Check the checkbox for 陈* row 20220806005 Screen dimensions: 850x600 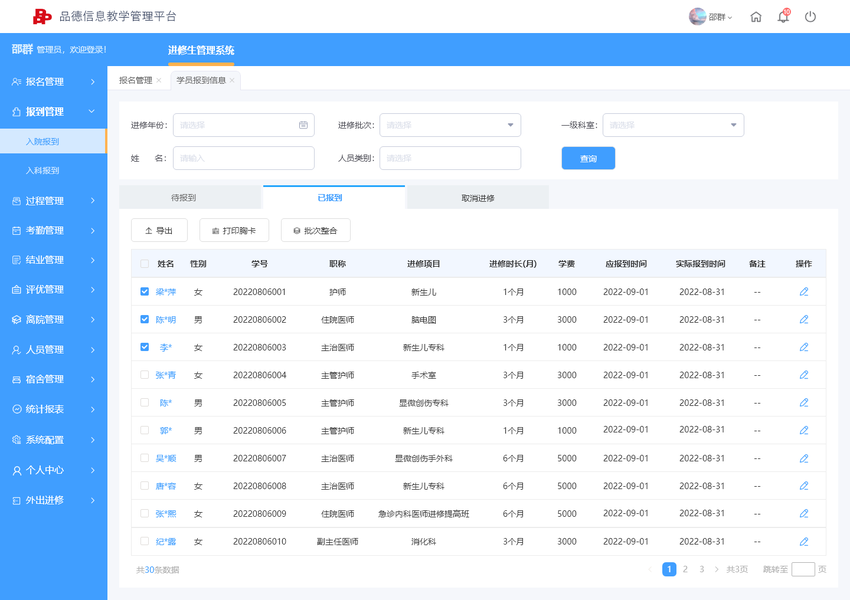coord(144,403)
